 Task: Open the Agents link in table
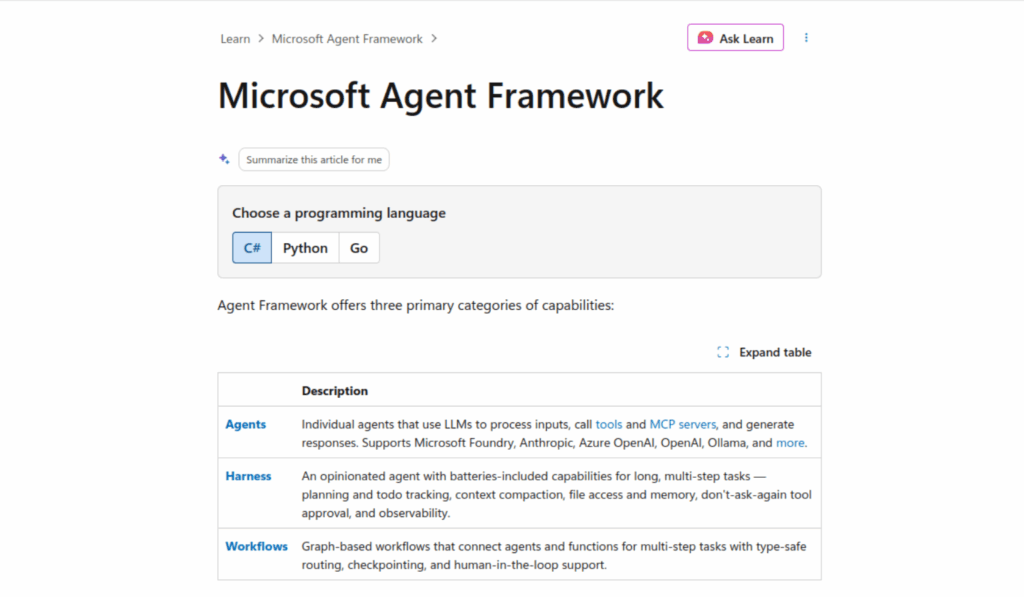tap(246, 425)
